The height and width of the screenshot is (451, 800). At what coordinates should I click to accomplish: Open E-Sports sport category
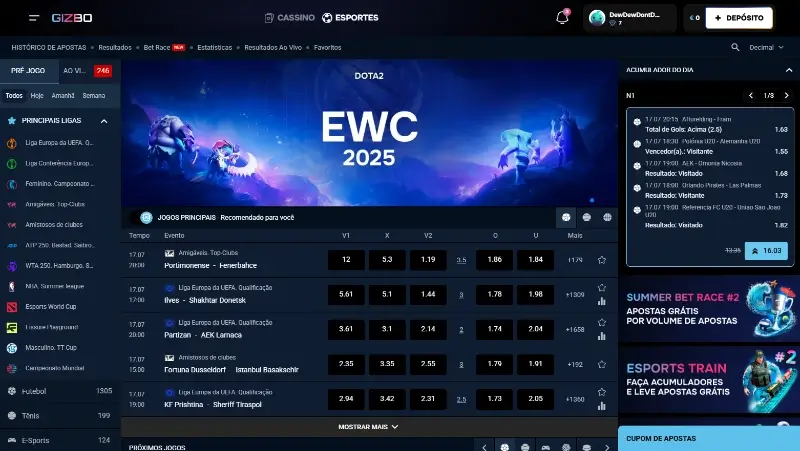click(x=60, y=440)
